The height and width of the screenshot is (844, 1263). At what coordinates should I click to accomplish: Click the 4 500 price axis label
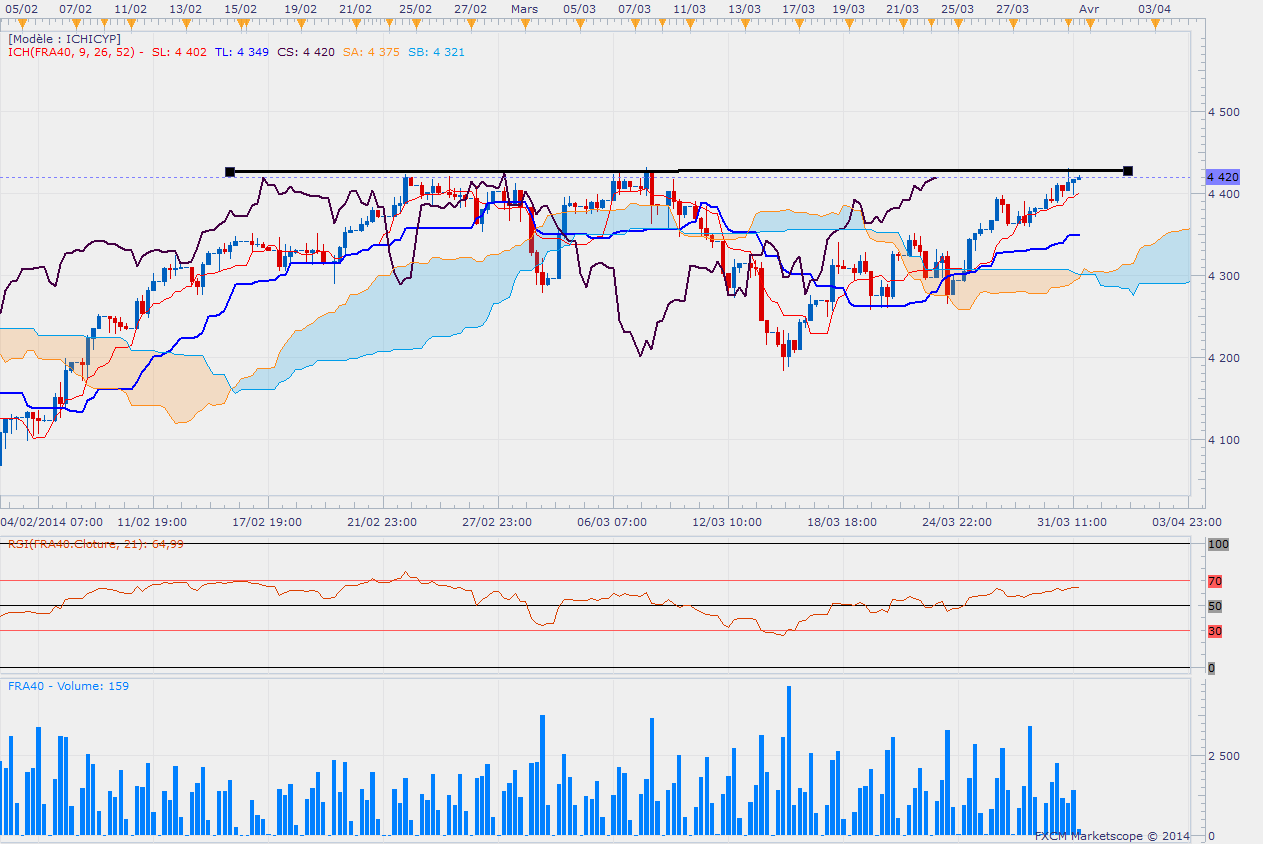click(1224, 112)
